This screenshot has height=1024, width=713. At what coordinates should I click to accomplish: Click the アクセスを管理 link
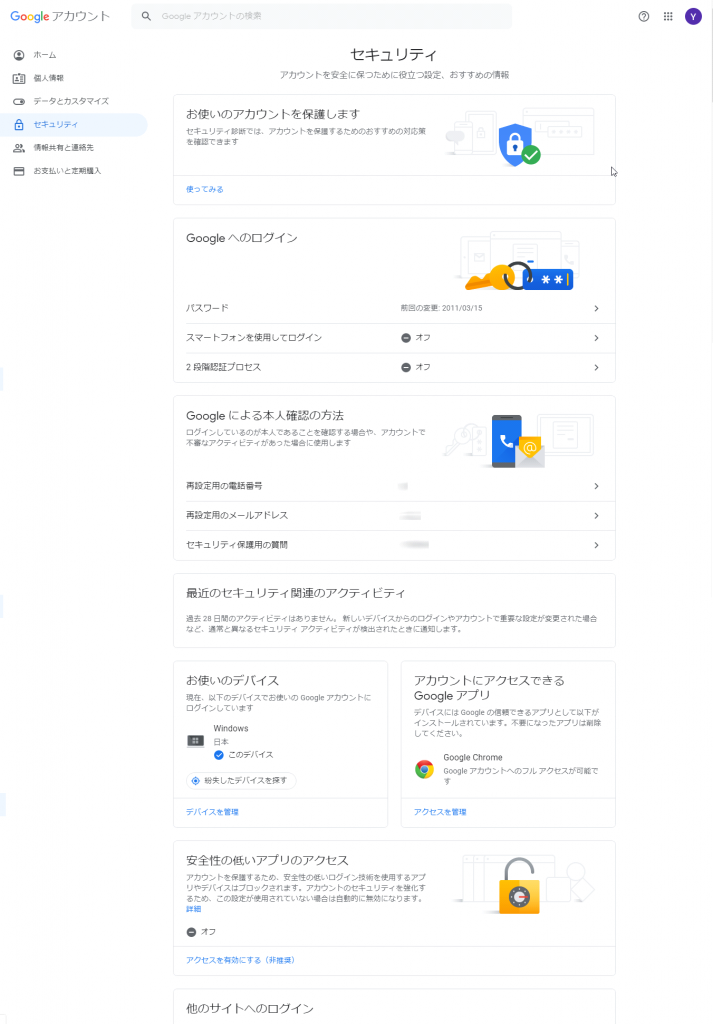pyautogui.click(x=440, y=812)
